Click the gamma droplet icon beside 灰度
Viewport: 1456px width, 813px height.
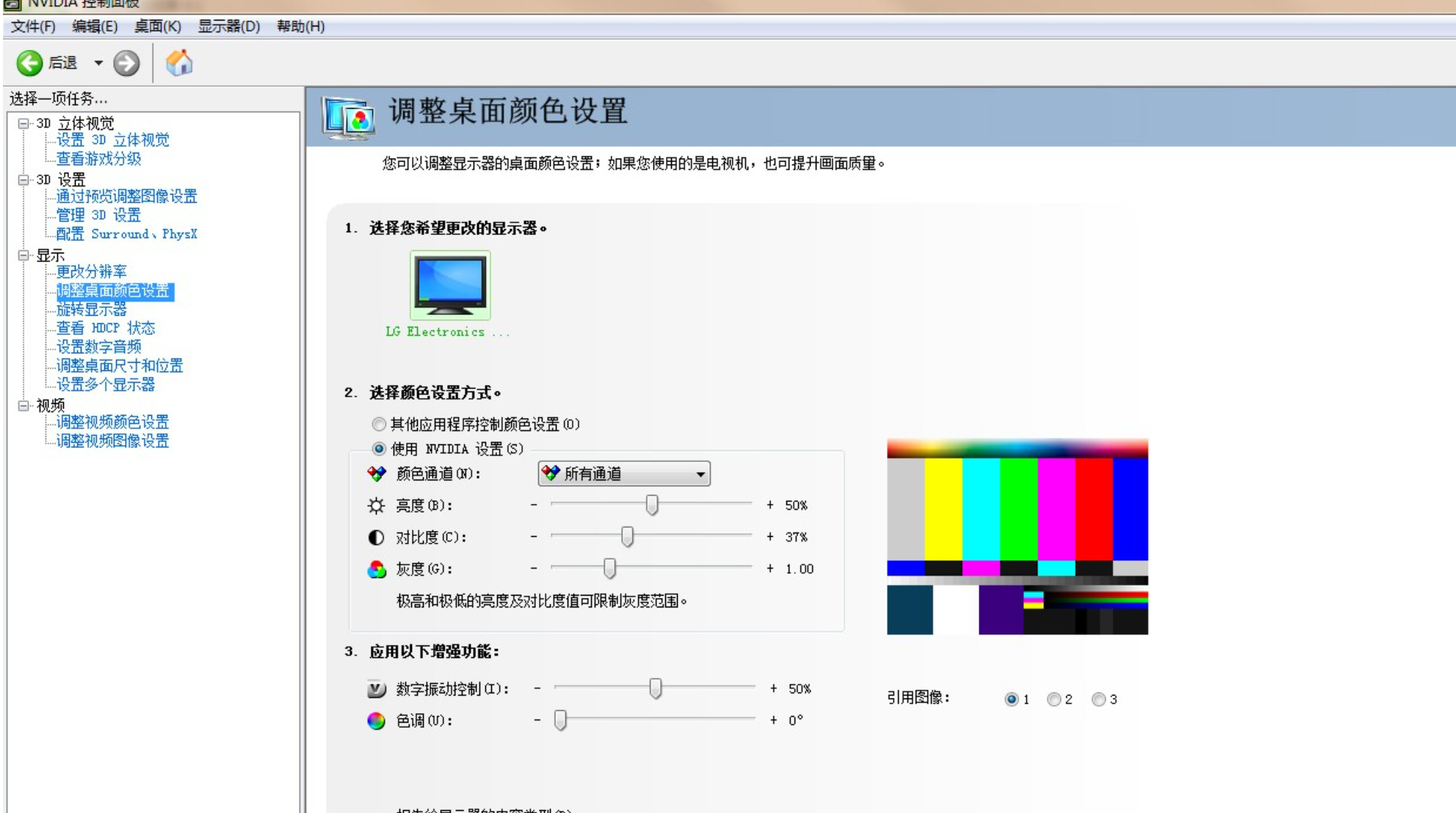click(x=377, y=568)
